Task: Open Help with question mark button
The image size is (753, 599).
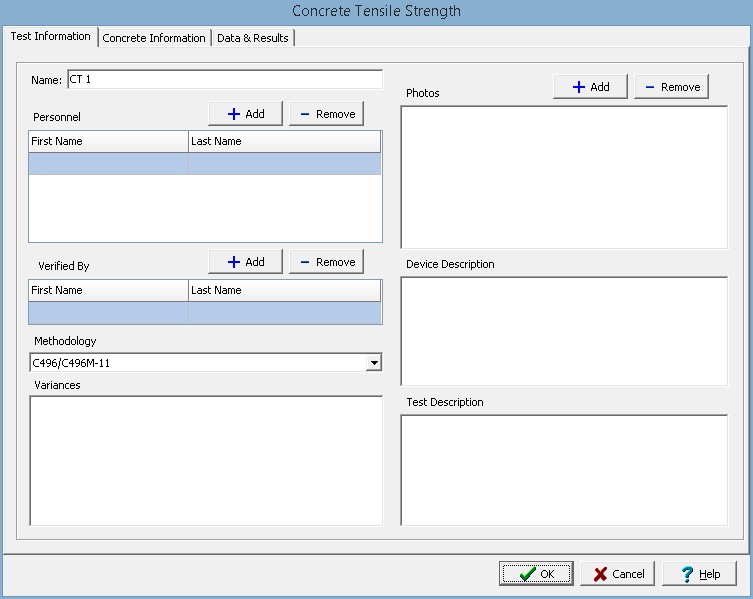Action: coord(699,574)
